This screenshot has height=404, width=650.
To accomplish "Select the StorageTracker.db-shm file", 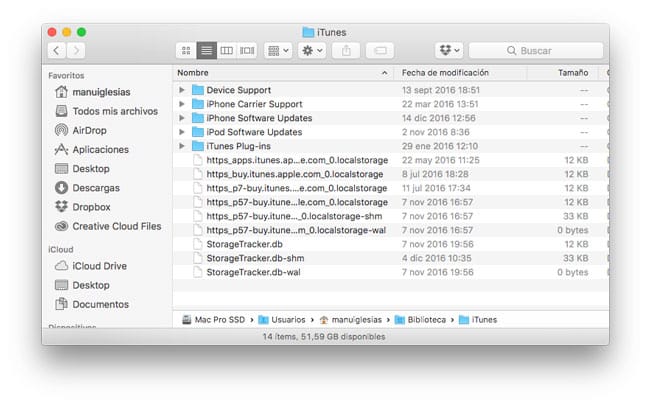I will 255,258.
